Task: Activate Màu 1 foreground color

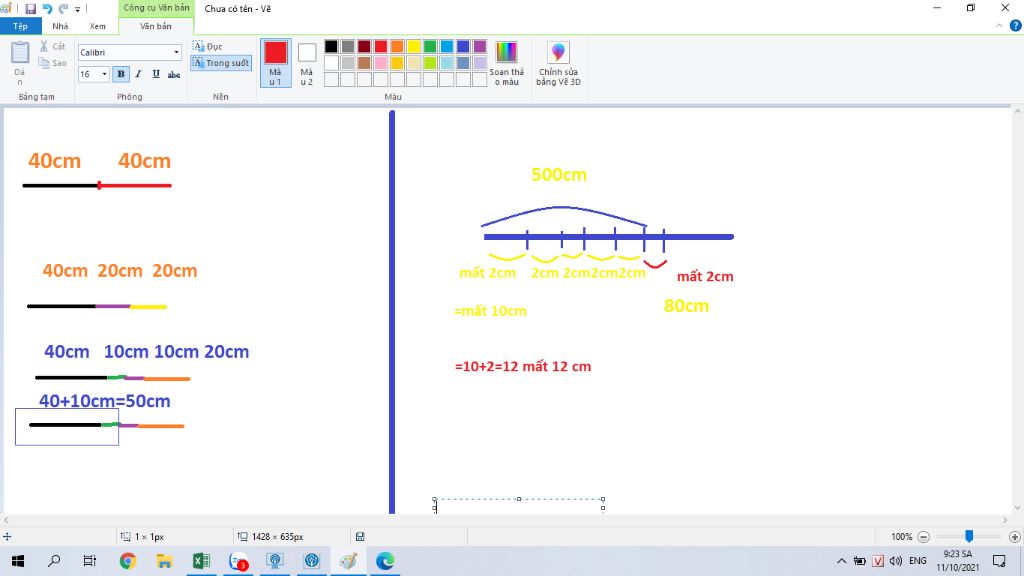Action: (x=276, y=63)
